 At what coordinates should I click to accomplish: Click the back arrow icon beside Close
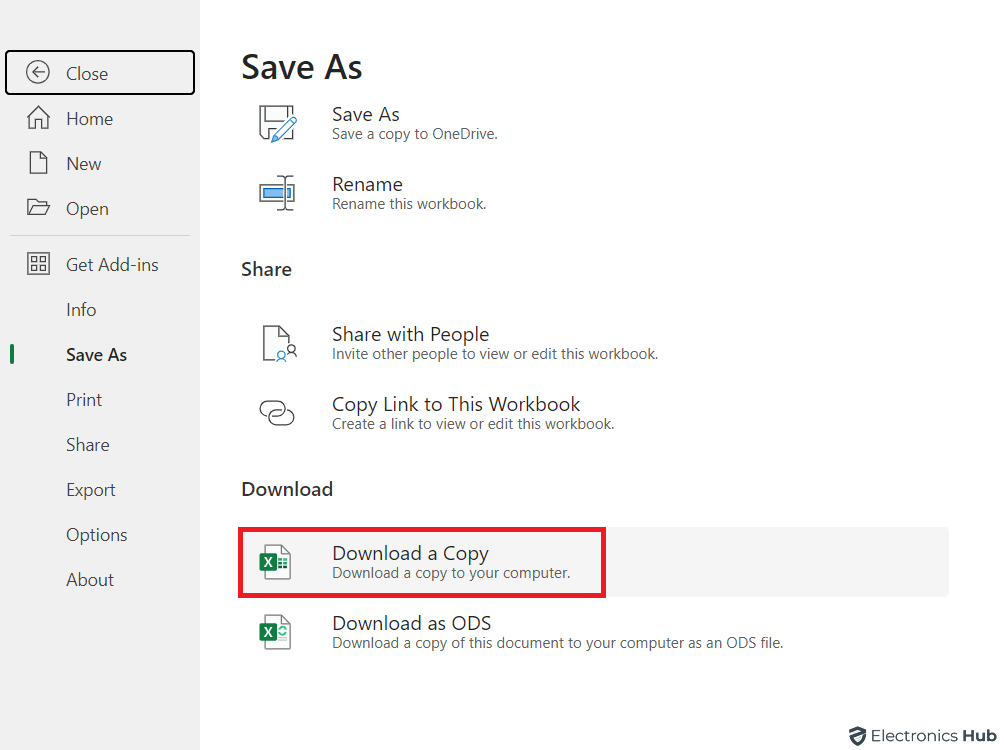tap(38, 73)
